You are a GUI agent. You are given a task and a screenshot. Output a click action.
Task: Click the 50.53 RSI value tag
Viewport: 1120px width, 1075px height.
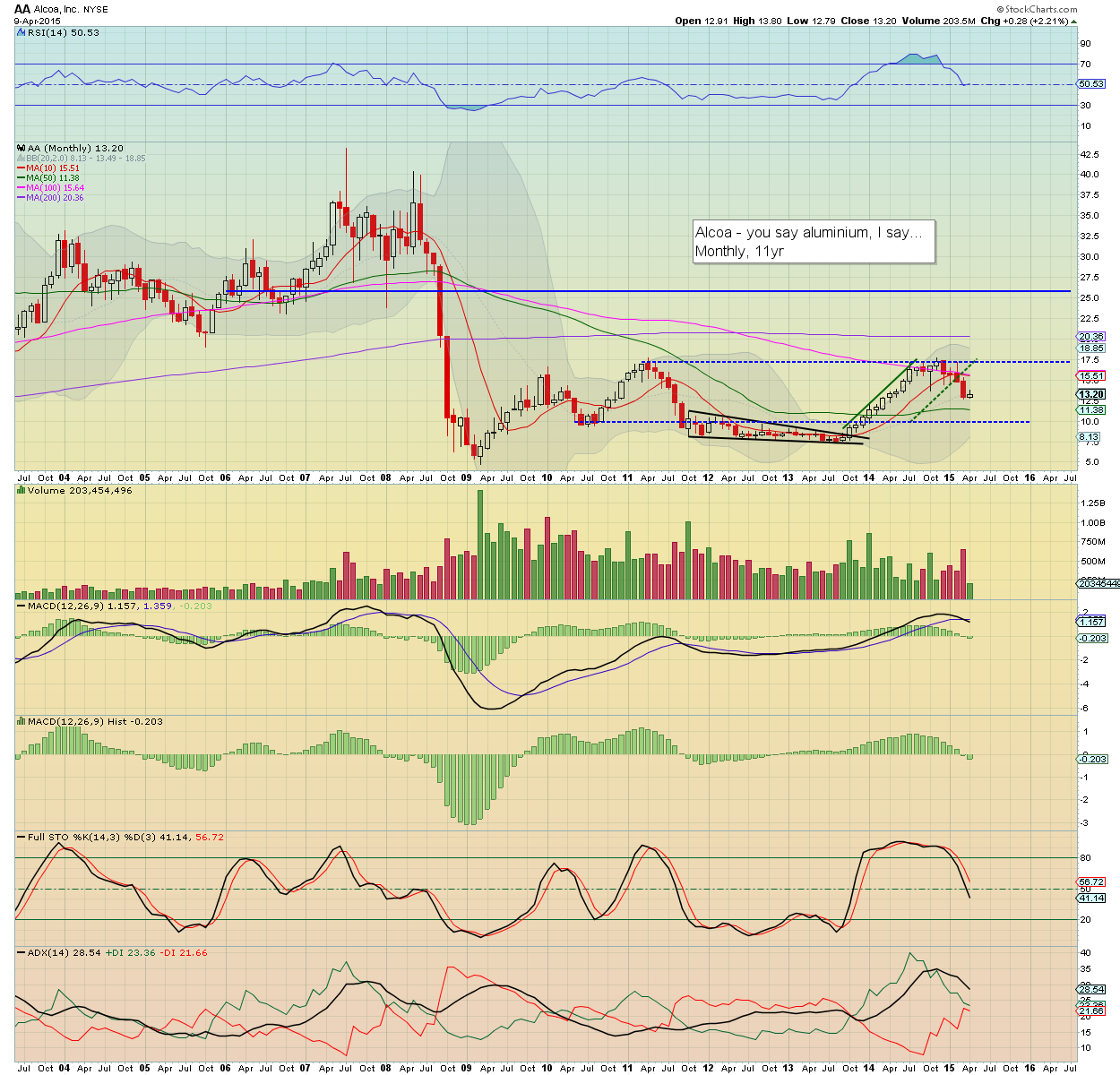click(1091, 83)
